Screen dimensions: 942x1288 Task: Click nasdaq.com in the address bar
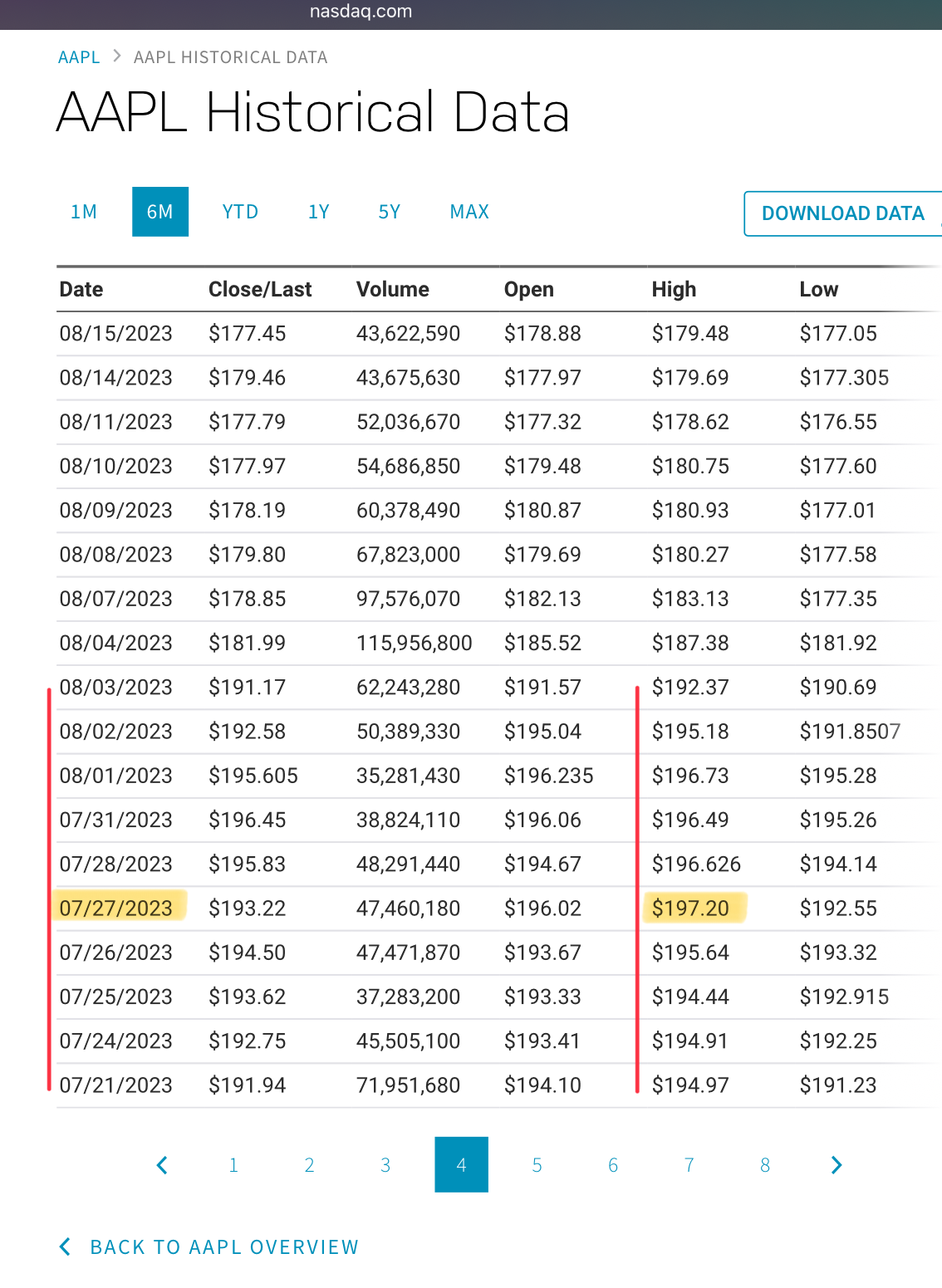point(361,12)
